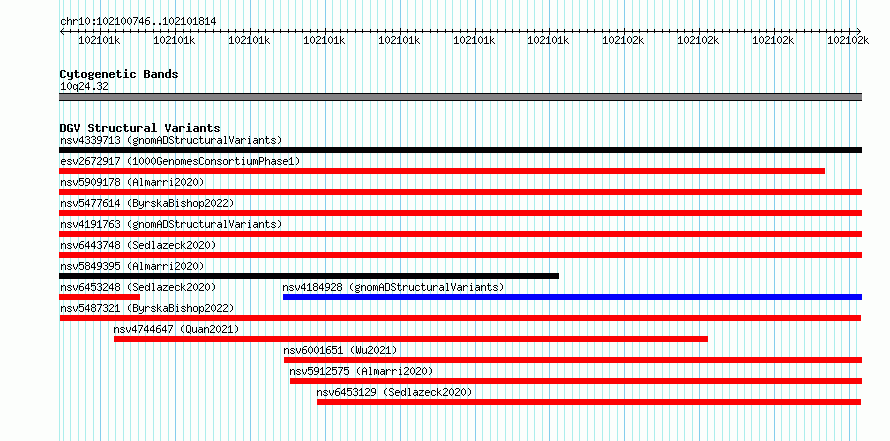The image size is (890, 441).
Task: Click the black bar for nsv4339713
Action: click(x=460, y=150)
